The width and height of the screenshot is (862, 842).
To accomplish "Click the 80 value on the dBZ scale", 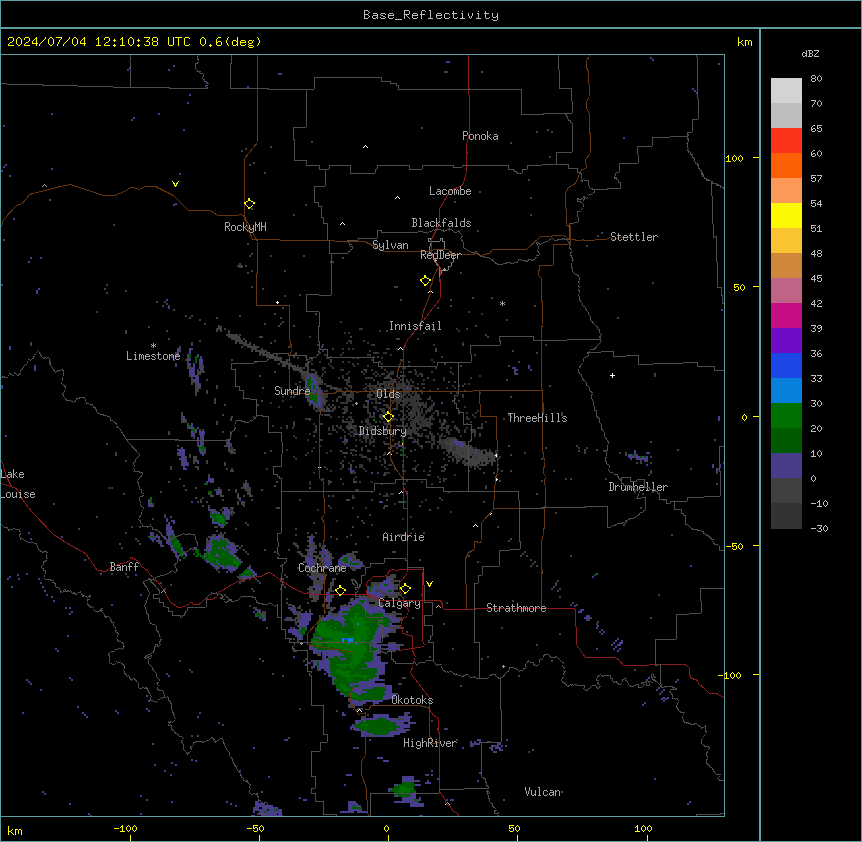I will point(816,79).
